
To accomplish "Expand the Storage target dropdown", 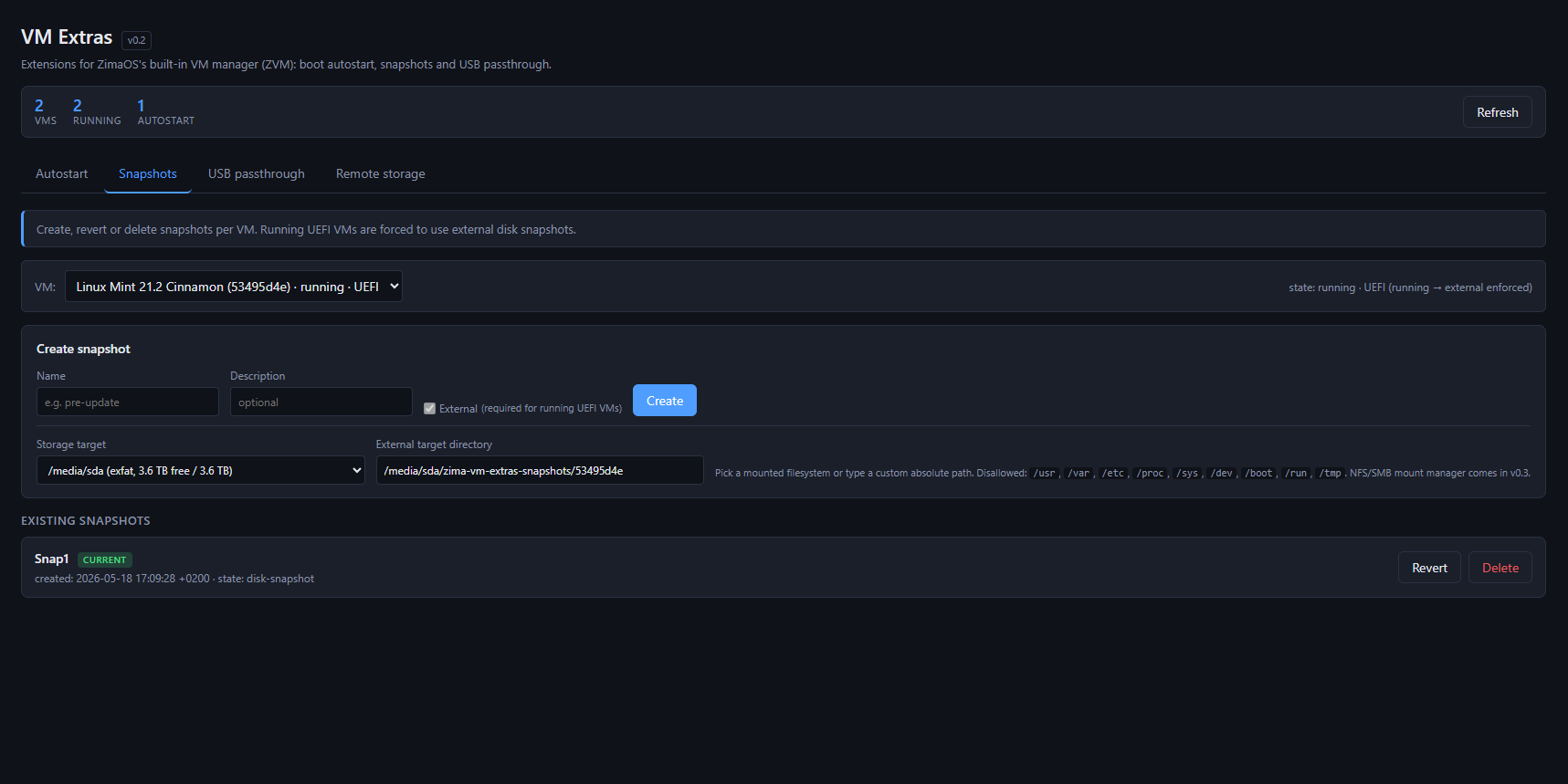I will click(201, 471).
